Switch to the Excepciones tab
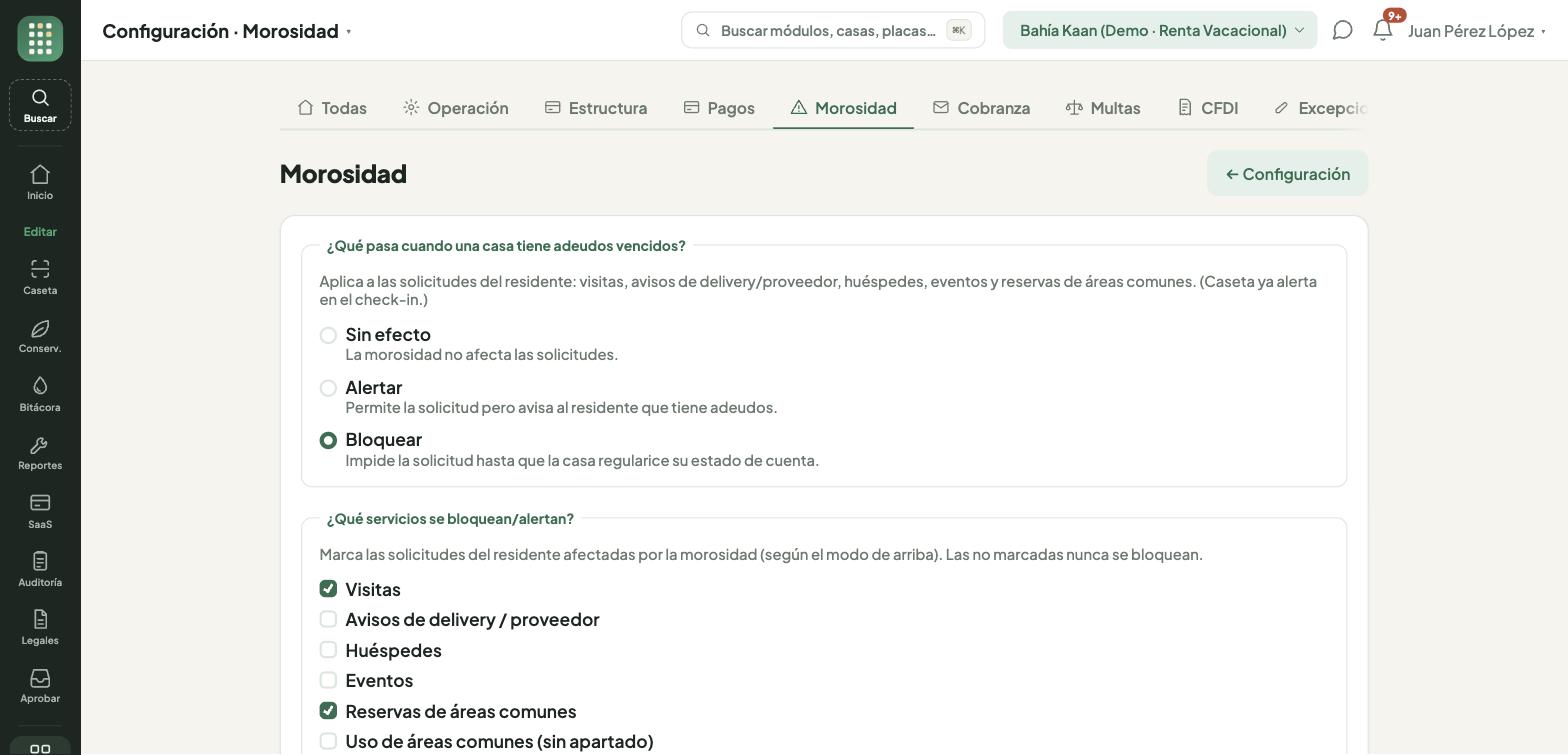1568x755 pixels. pos(1320,108)
